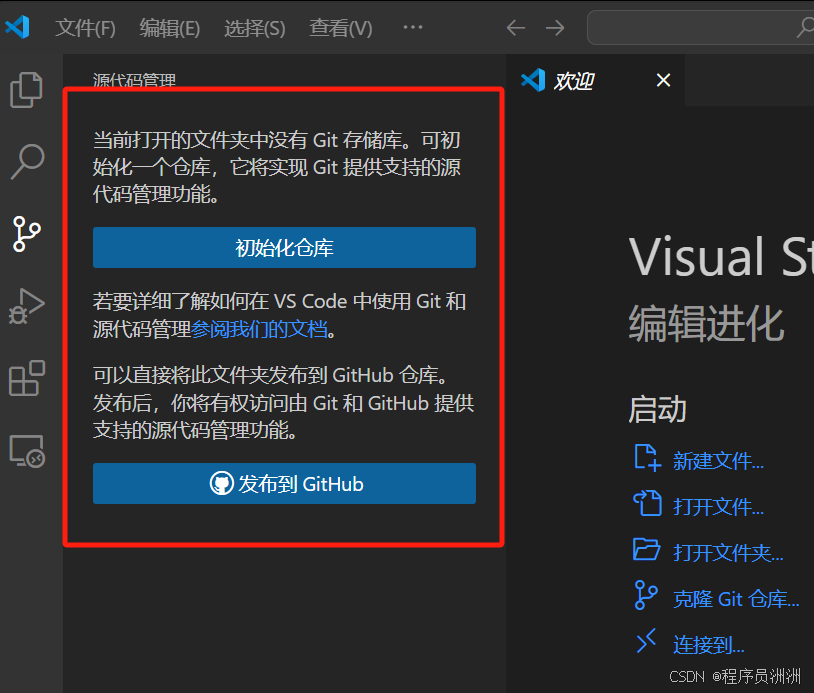This screenshot has width=814, height=693.
Task: Open the Explorer view in activity bar
Action: coord(26,89)
